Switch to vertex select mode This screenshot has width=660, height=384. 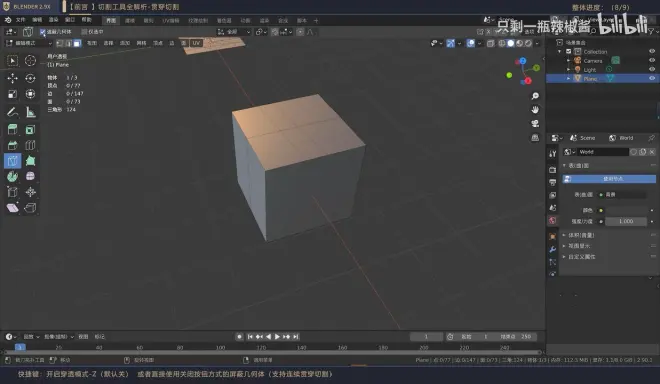[60, 43]
